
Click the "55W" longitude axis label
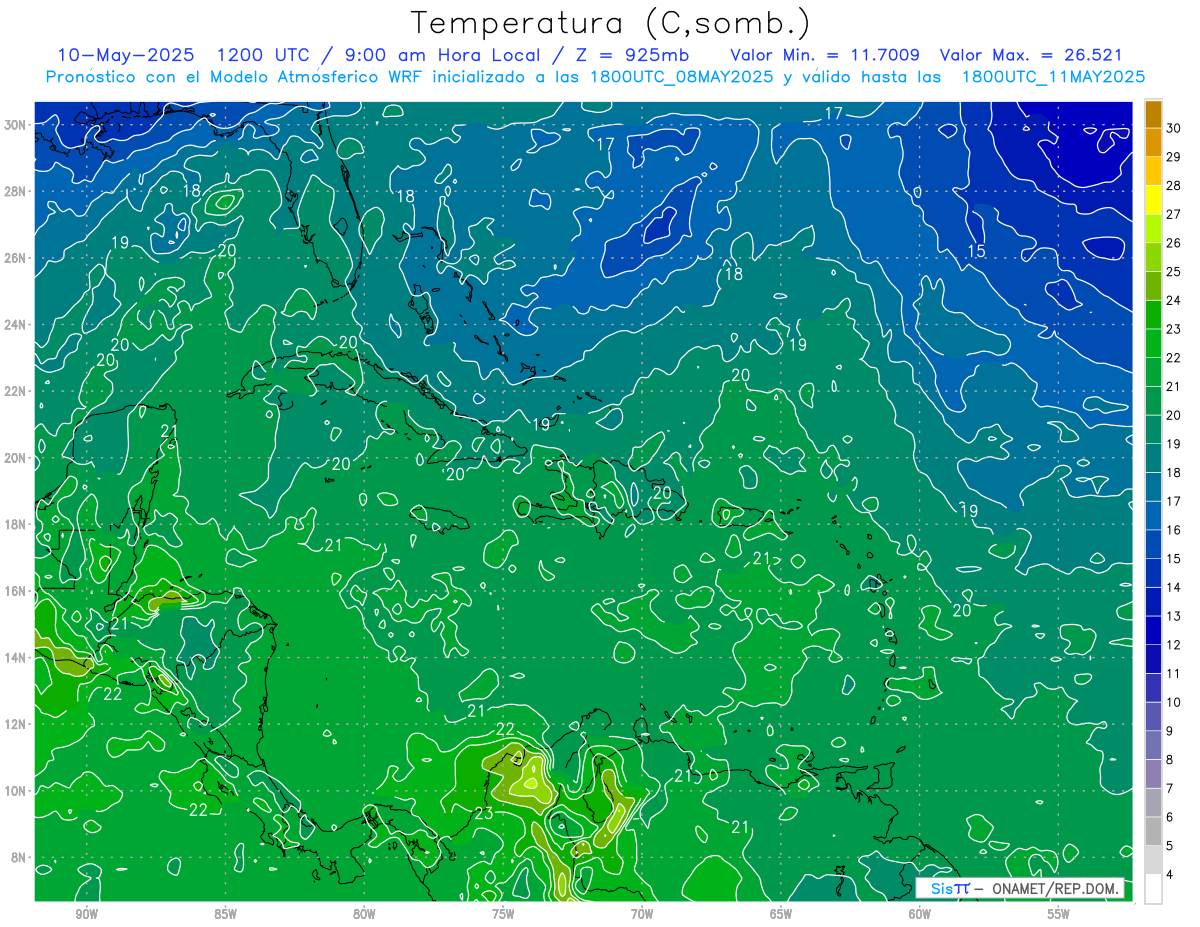[1059, 914]
